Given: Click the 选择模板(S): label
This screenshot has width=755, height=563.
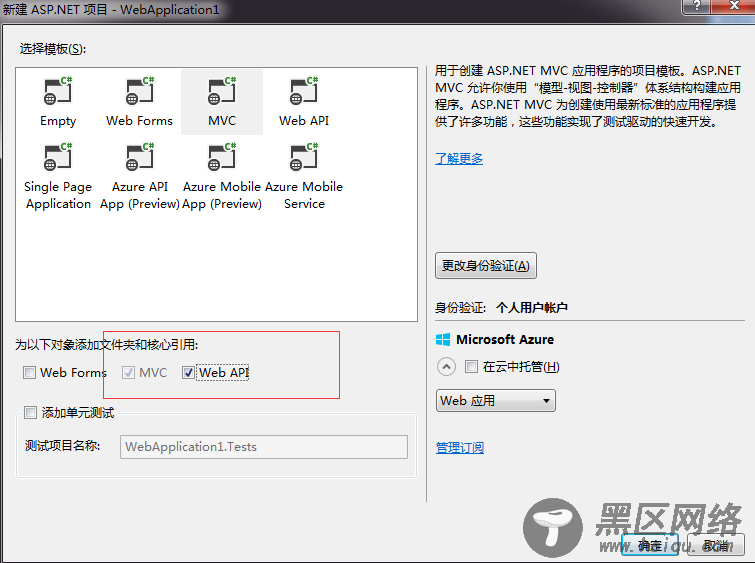Looking at the screenshot, I should (53, 49).
